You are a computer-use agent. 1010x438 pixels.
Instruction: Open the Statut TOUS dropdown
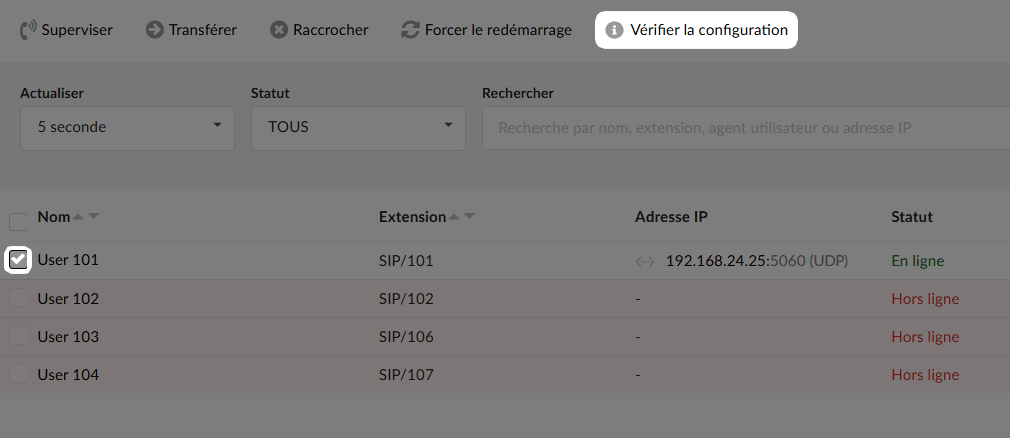(358, 128)
